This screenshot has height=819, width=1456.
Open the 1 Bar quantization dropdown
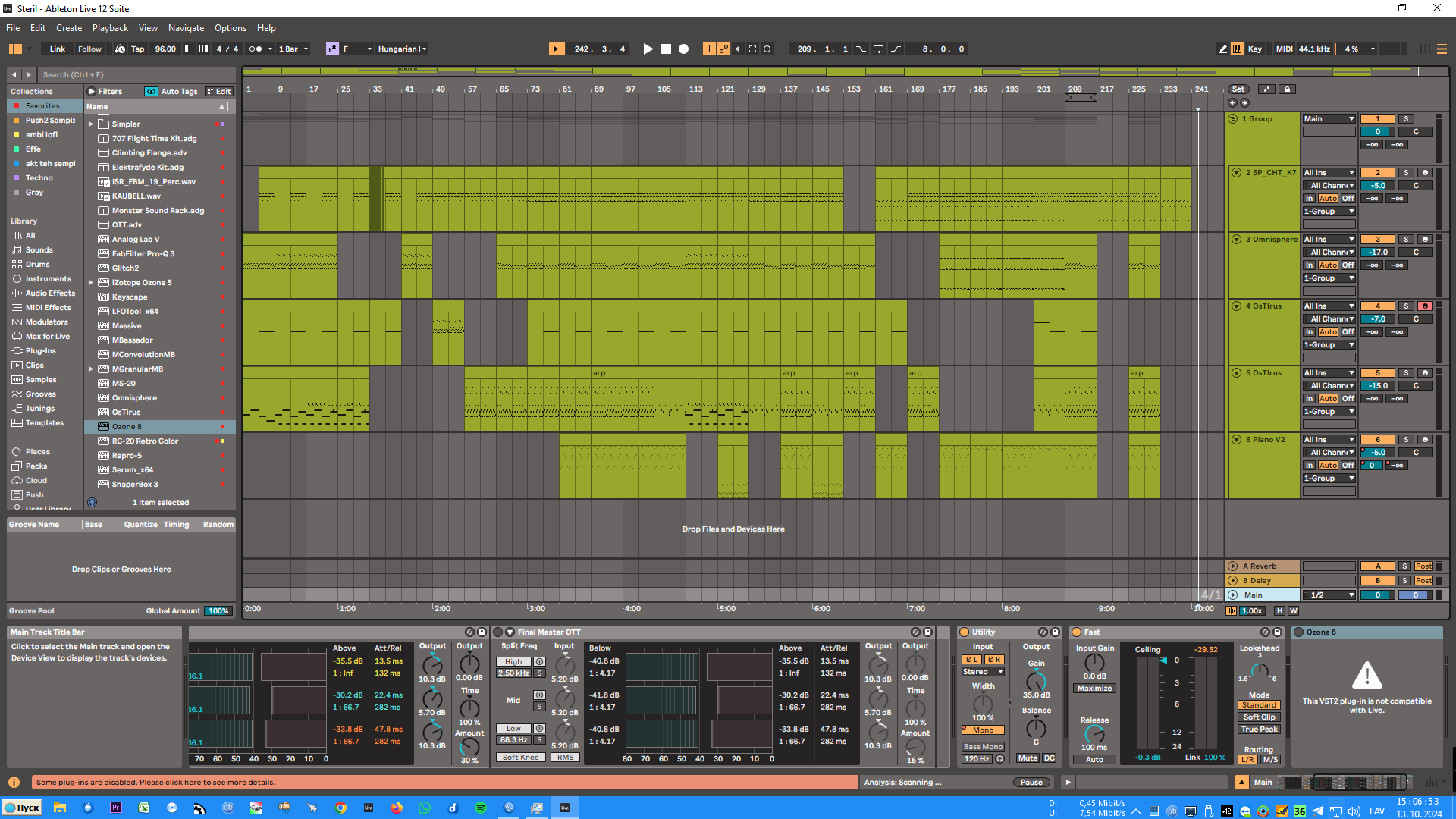coord(293,49)
